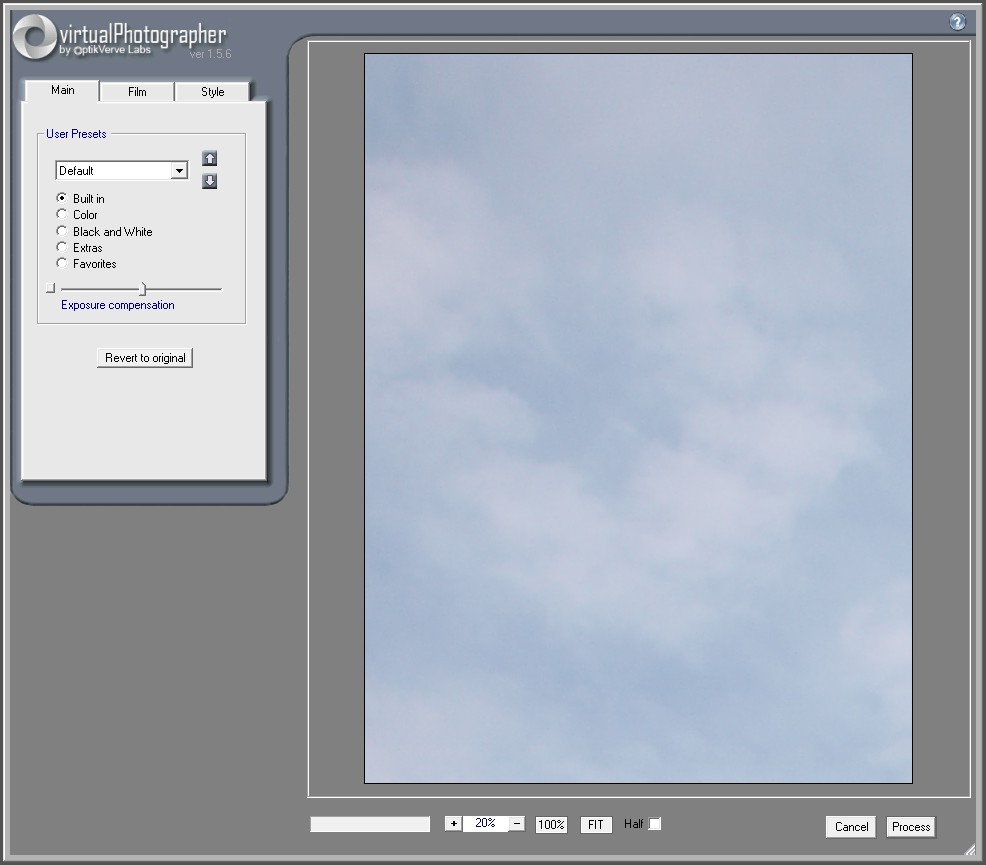Screen dimensions: 986x865
Task: Click the small square beside exposure slider
Action: click(x=51, y=288)
